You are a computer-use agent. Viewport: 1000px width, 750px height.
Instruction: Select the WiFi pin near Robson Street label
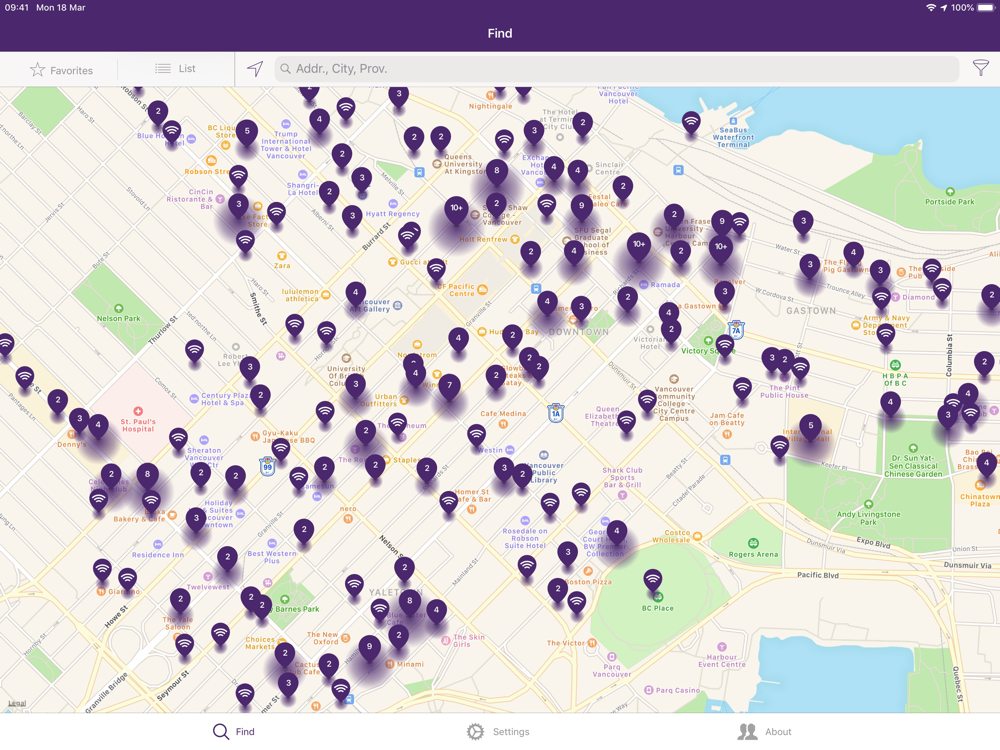tap(238, 177)
